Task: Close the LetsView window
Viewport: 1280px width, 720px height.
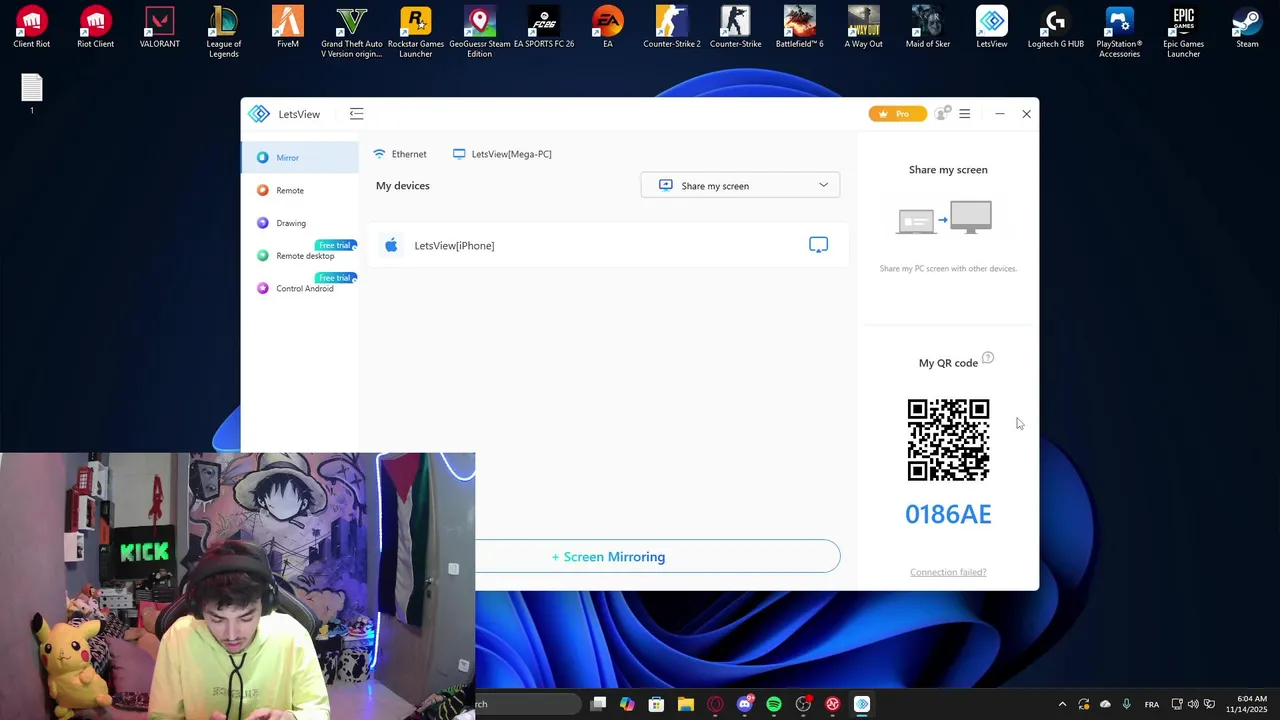Action: 1026,114
